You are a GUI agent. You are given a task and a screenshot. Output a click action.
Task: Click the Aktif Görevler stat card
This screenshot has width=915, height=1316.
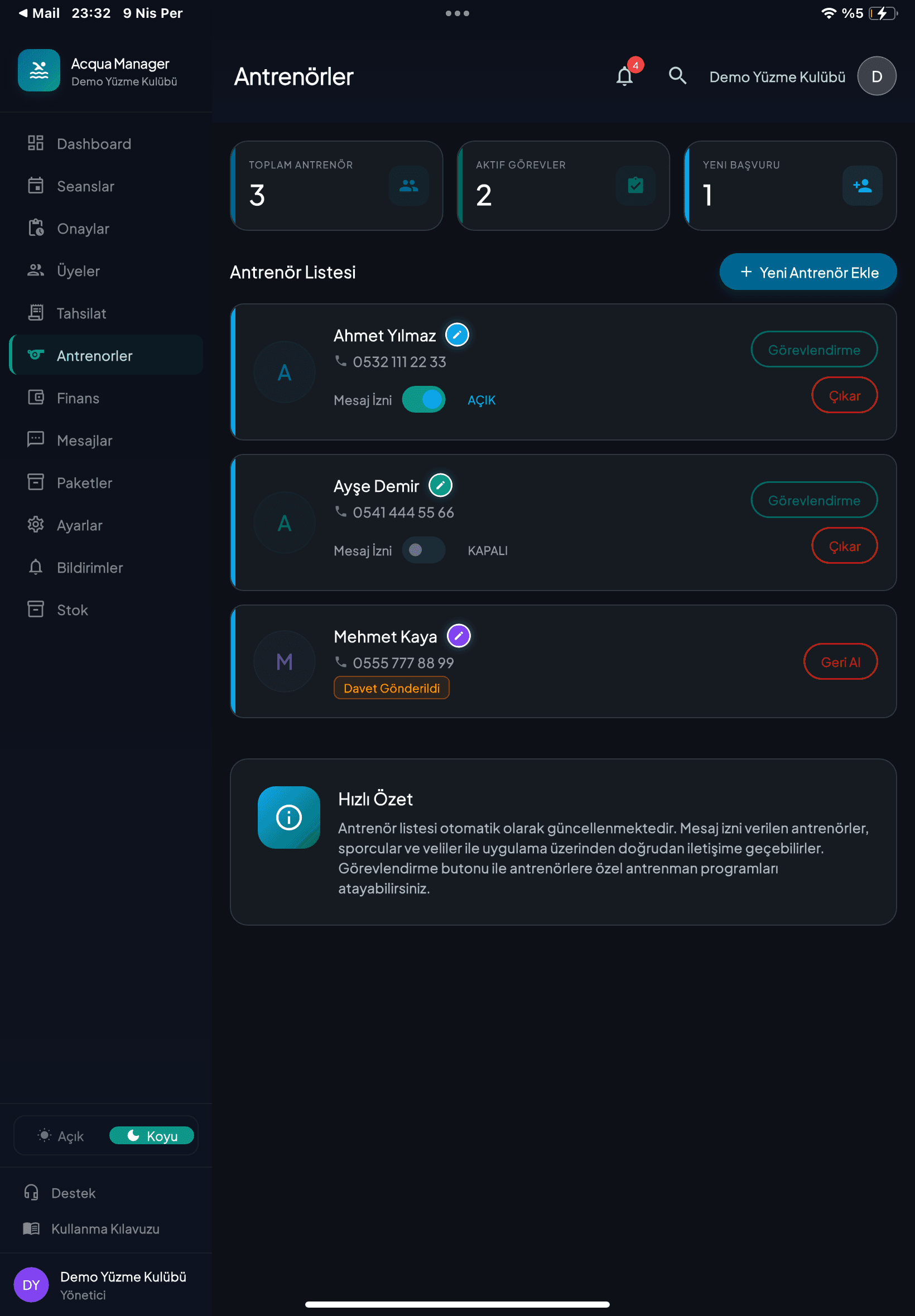coord(563,186)
